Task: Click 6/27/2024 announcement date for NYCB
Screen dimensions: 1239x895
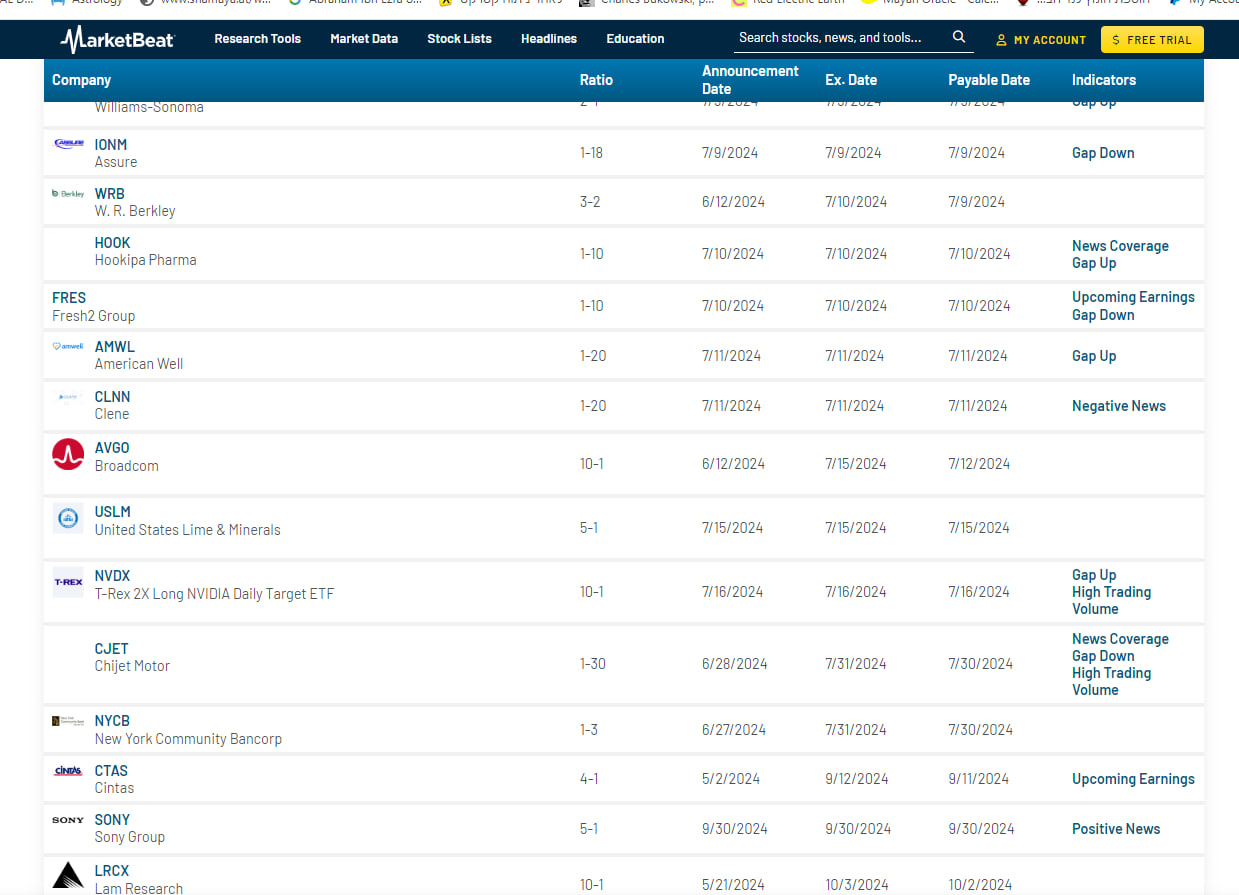Action: click(734, 730)
